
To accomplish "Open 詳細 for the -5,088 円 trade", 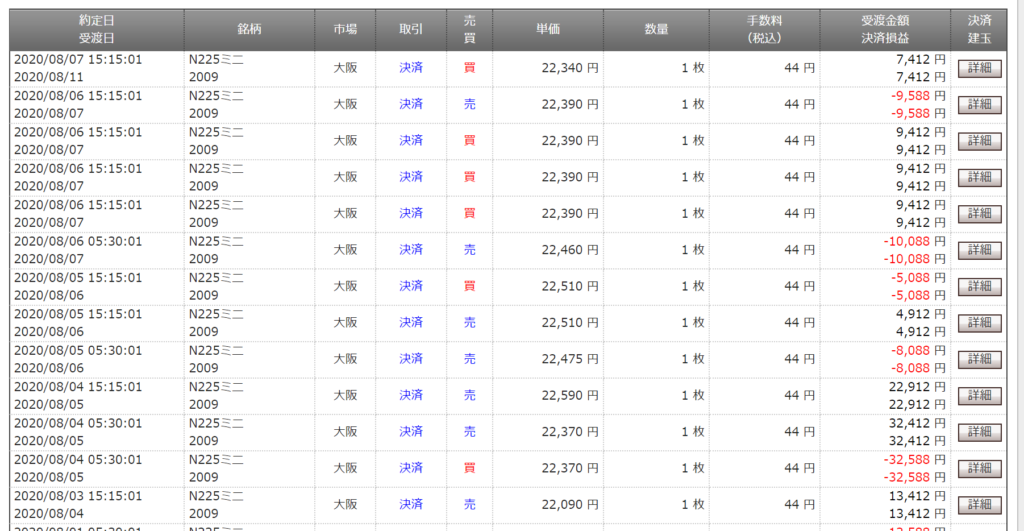I will pyautogui.click(x=979, y=287).
